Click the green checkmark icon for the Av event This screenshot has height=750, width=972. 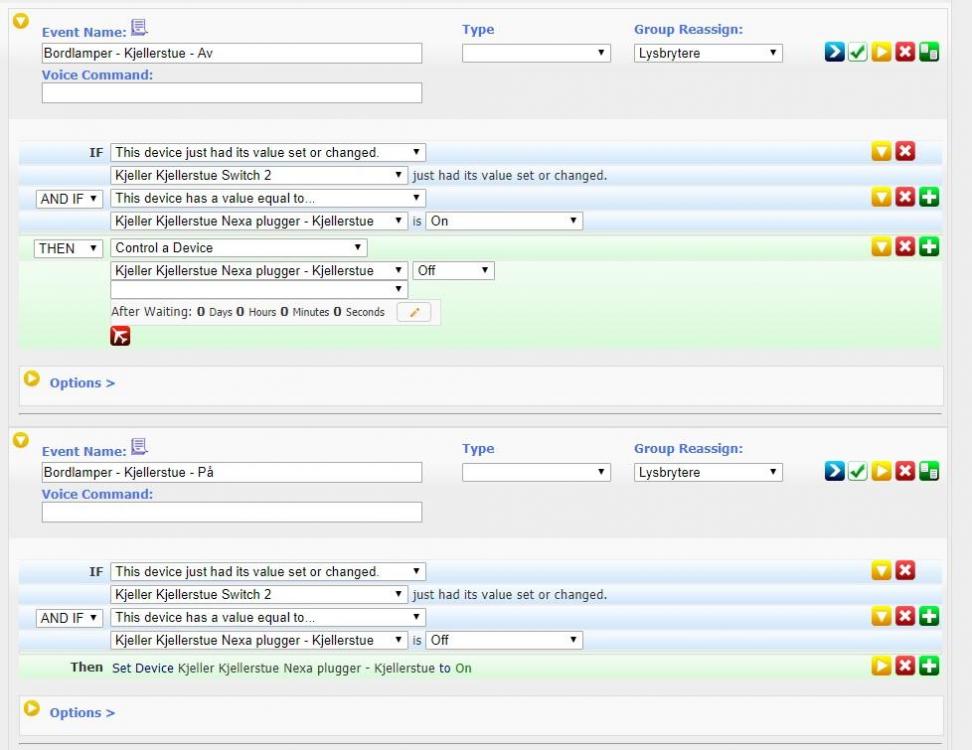[x=857, y=53]
